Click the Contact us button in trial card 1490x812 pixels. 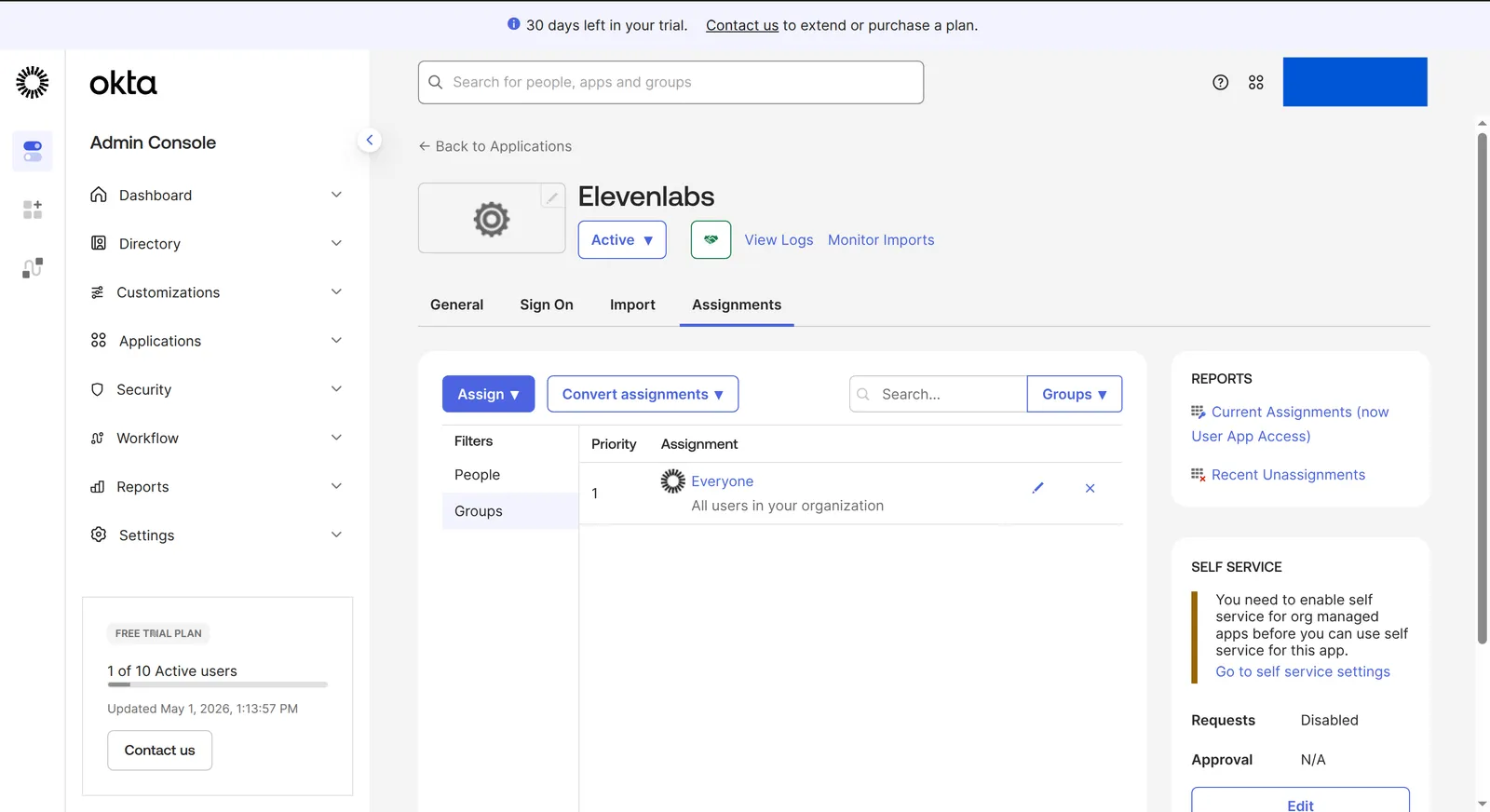[159, 751]
